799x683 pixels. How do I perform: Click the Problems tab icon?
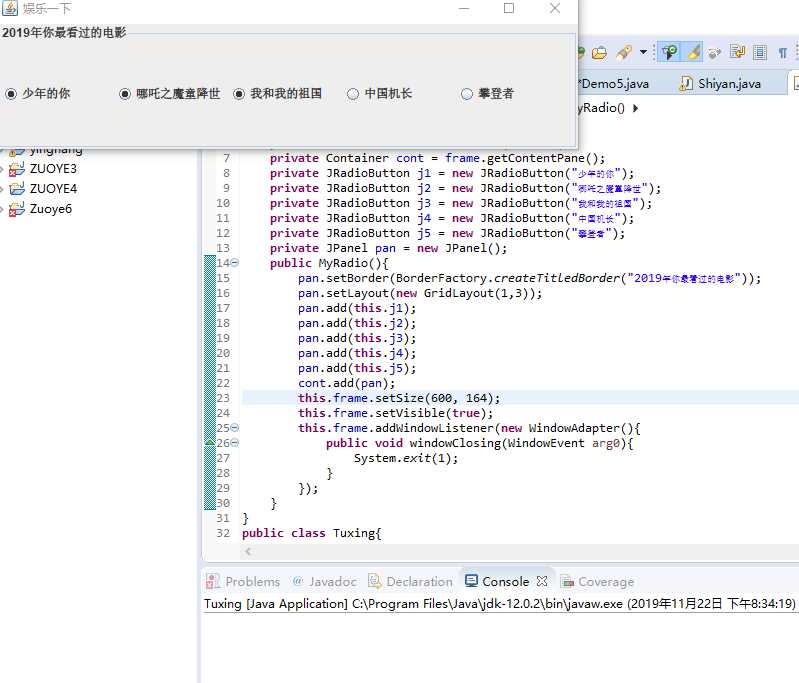pos(212,582)
